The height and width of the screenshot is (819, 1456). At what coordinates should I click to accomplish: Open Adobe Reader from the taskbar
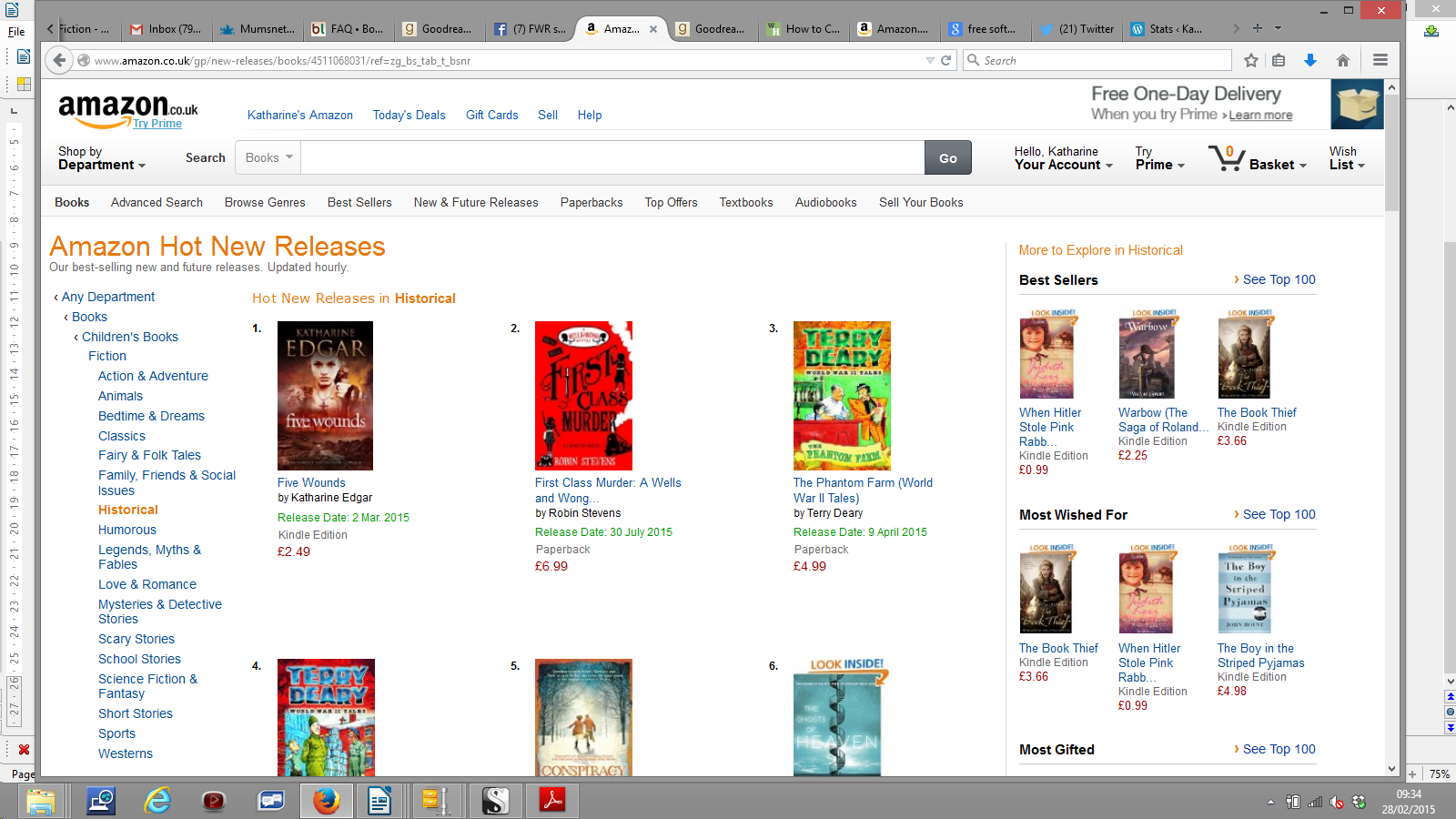552,800
